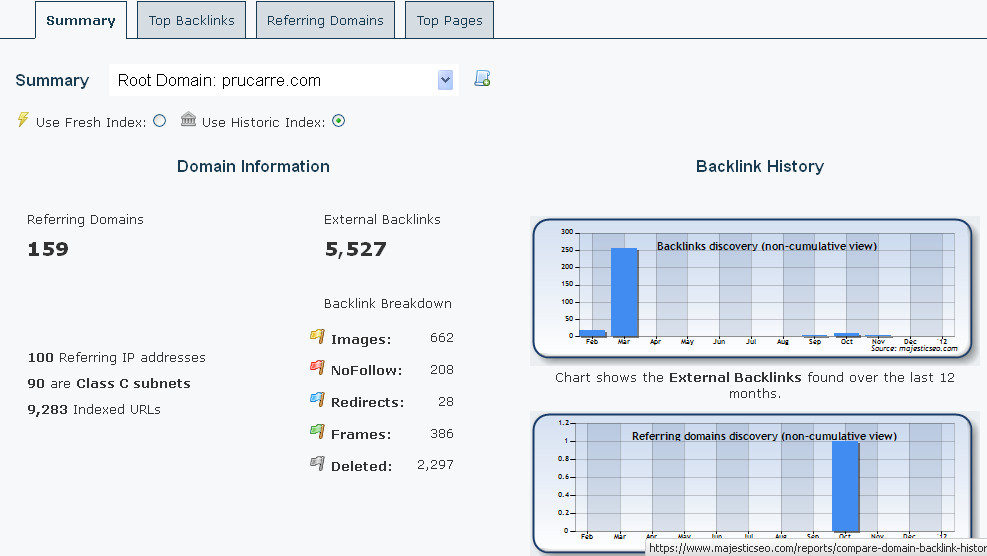Switch to the Top Backlinks tab

pyautogui.click(x=190, y=20)
